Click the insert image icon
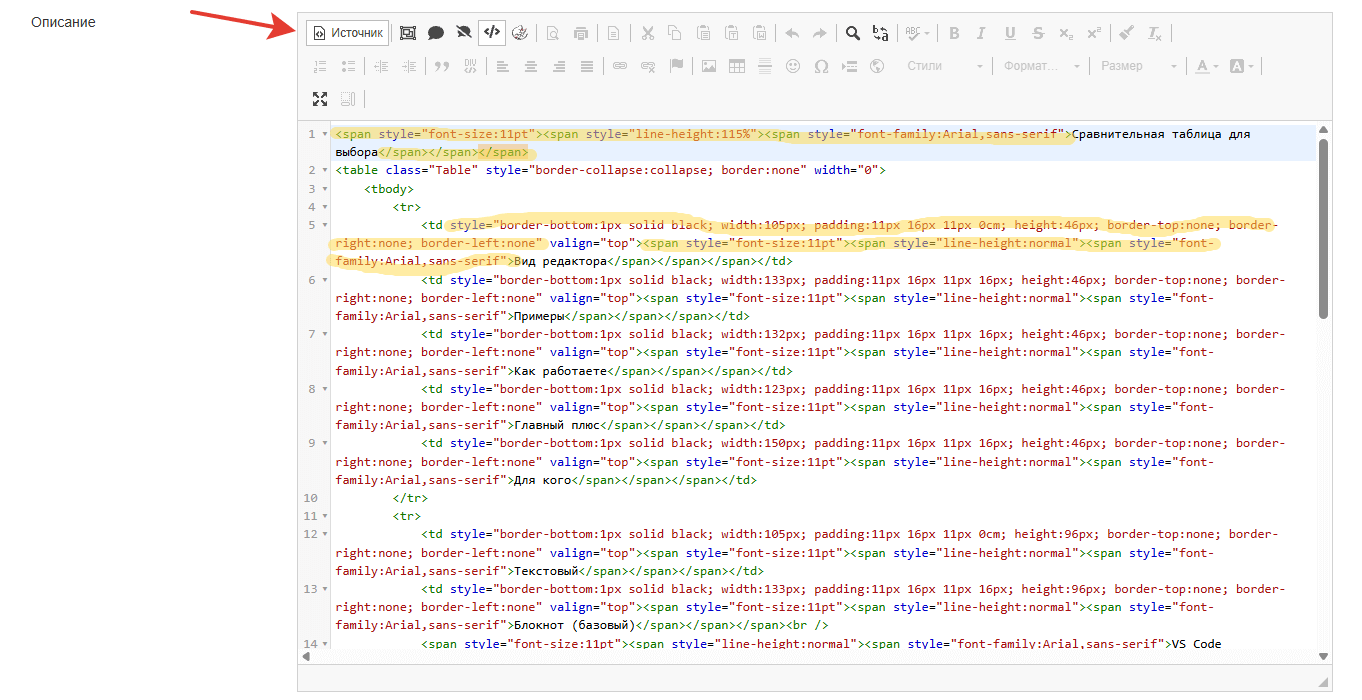The height and width of the screenshot is (700, 1362). [x=709, y=67]
